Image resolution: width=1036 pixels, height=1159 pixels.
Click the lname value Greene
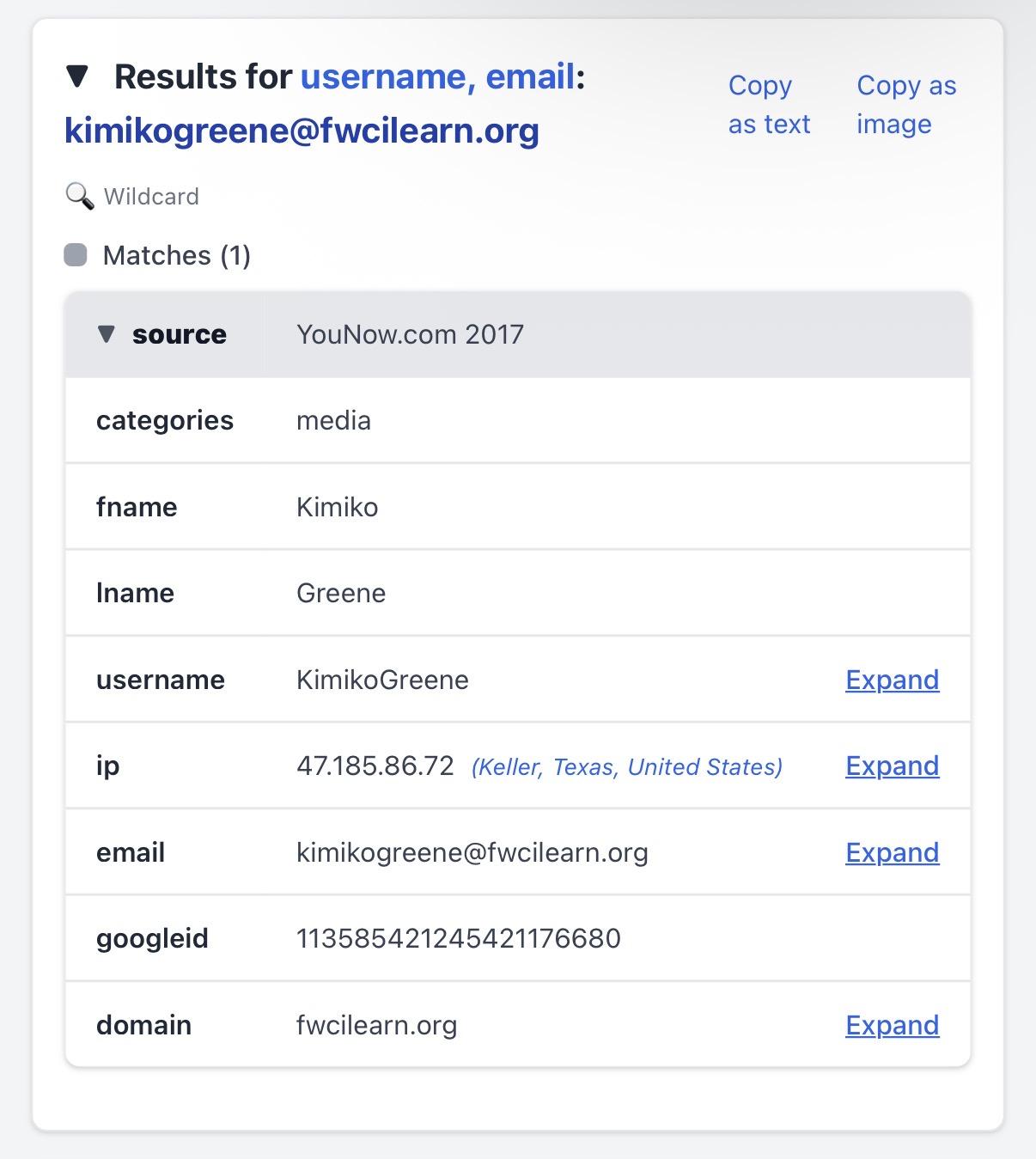click(x=340, y=593)
